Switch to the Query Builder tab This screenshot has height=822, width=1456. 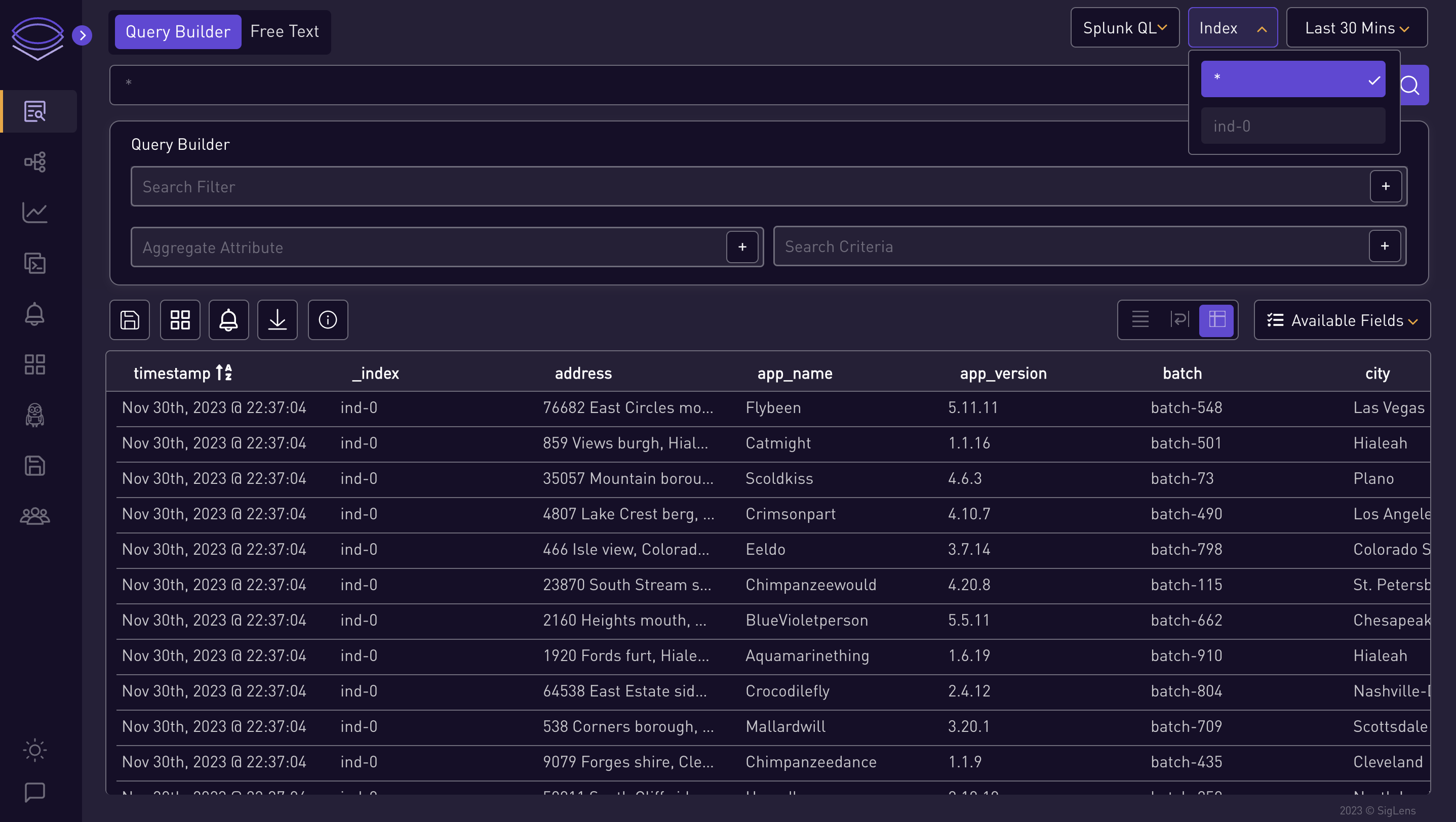177,32
